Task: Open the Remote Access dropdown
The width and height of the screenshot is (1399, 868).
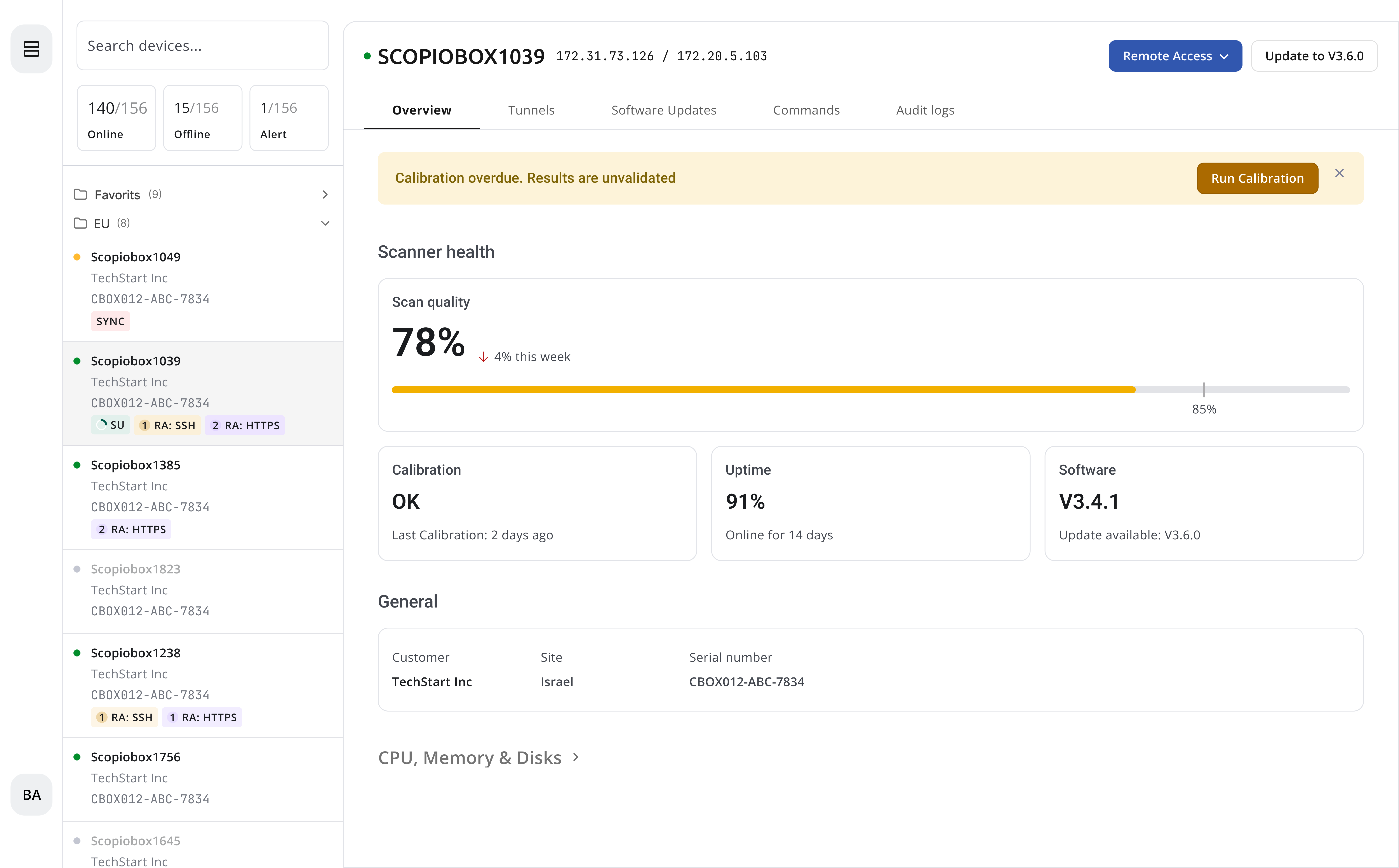Action: coord(1175,56)
